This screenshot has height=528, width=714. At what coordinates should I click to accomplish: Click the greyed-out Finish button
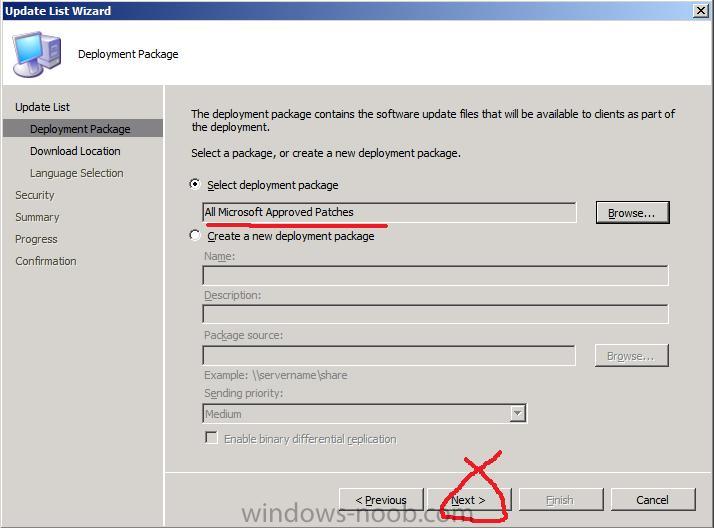tap(561, 500)
